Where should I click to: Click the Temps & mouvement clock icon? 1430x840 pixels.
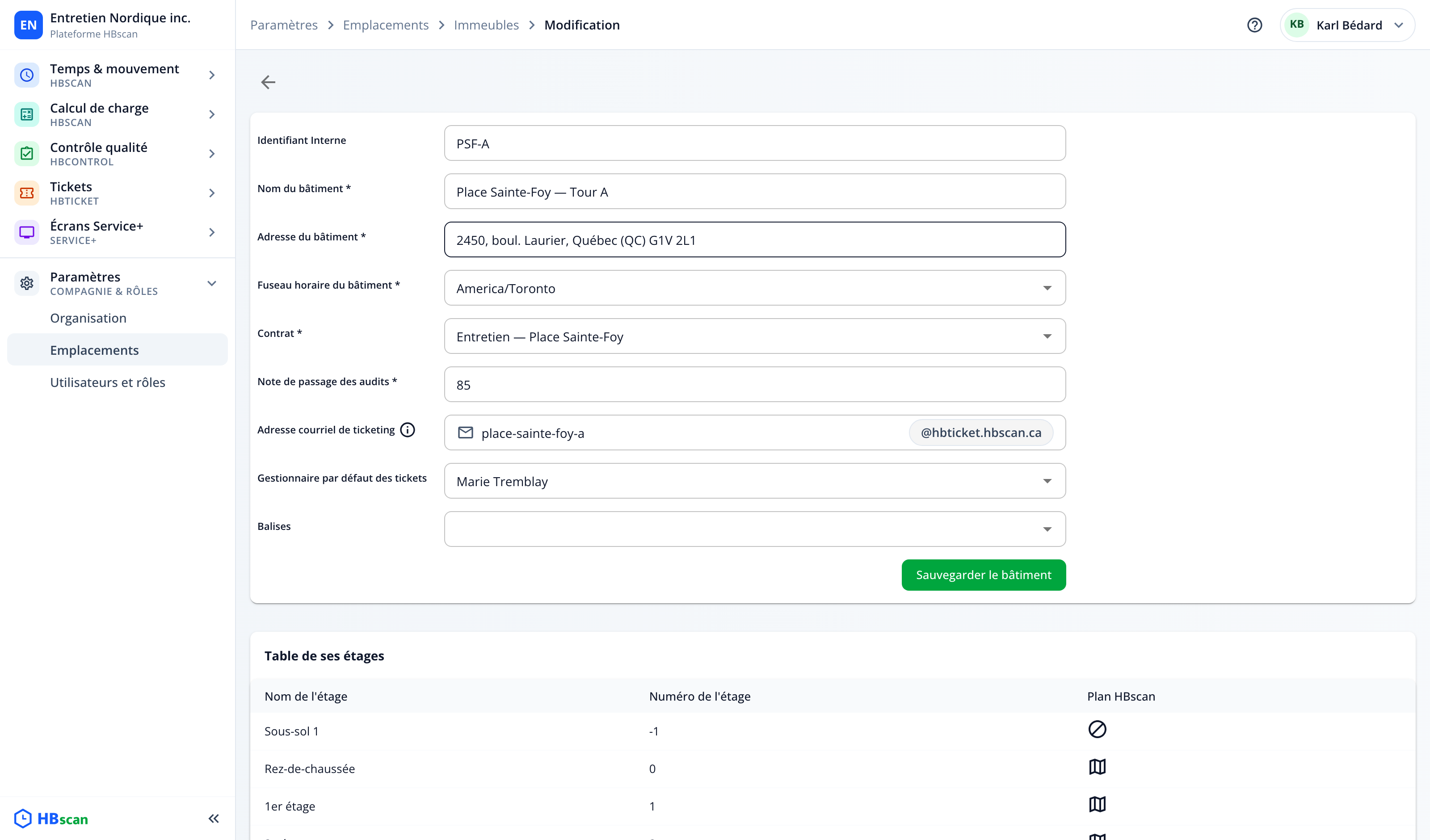tap(27, 75)
